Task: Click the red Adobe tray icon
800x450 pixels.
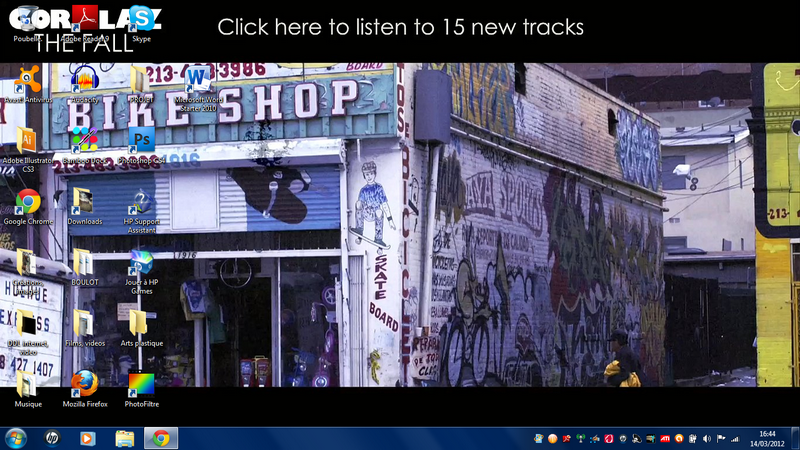Action: click(x=567, y=438)
